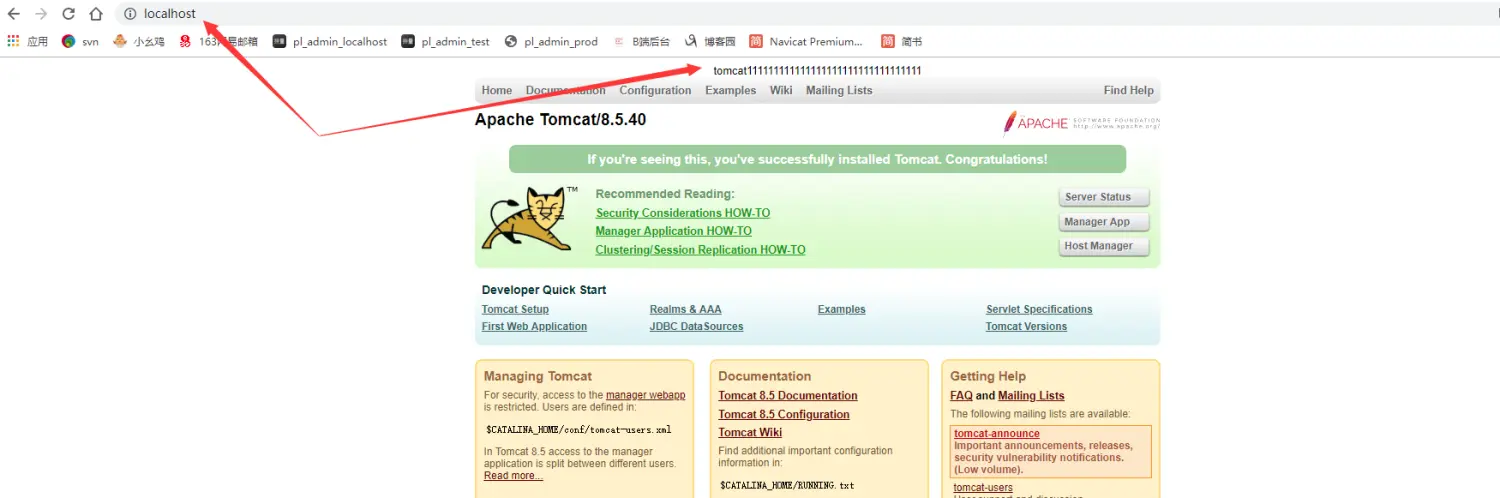The height and width of the screenshot is (498, 1500).
Task: Open the JDBC DataSources link
Action: pyautogui.click(x=696, y=327)
